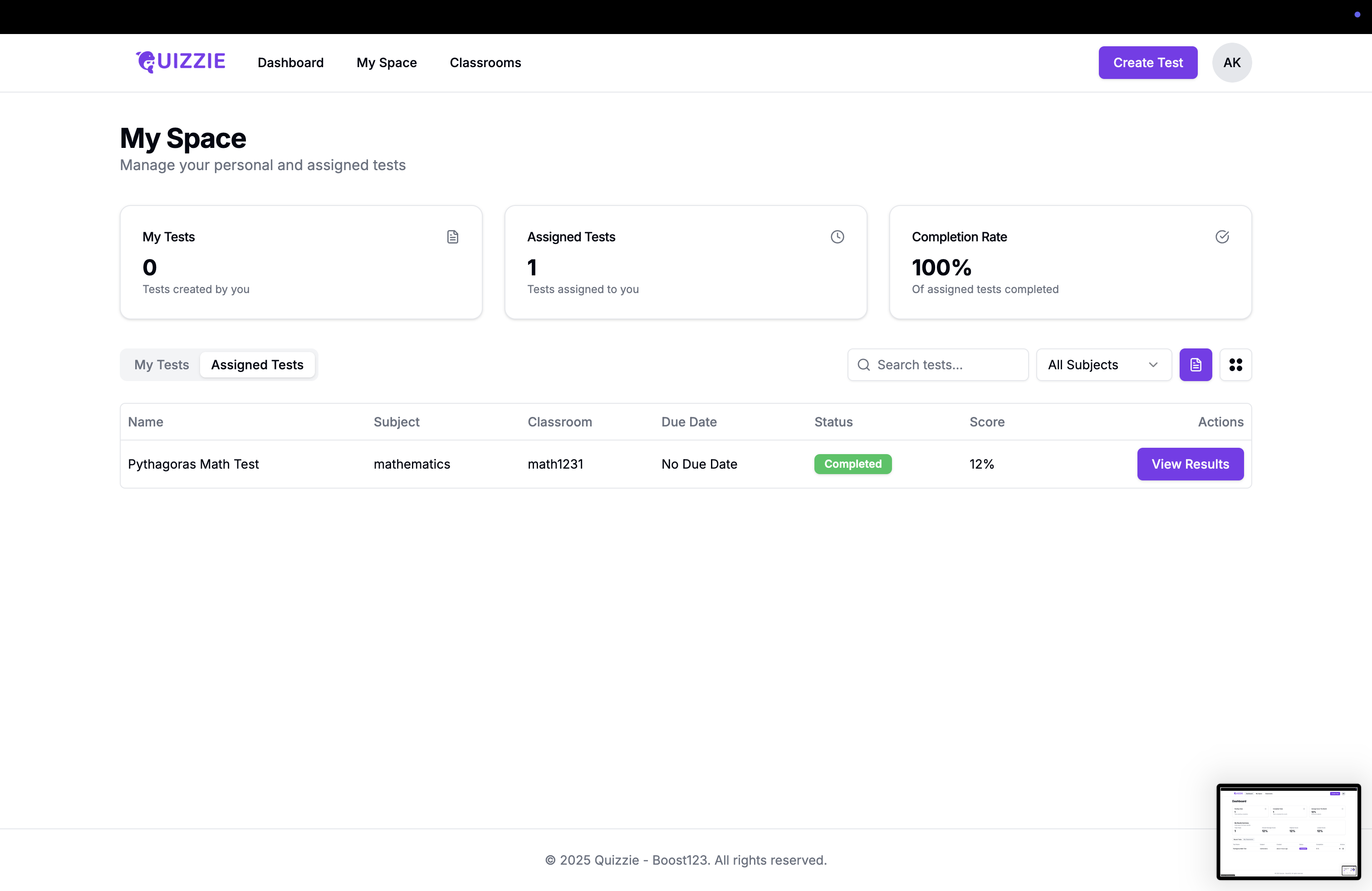Click the chevron arrow in All Subjects

click(1153, 365)
